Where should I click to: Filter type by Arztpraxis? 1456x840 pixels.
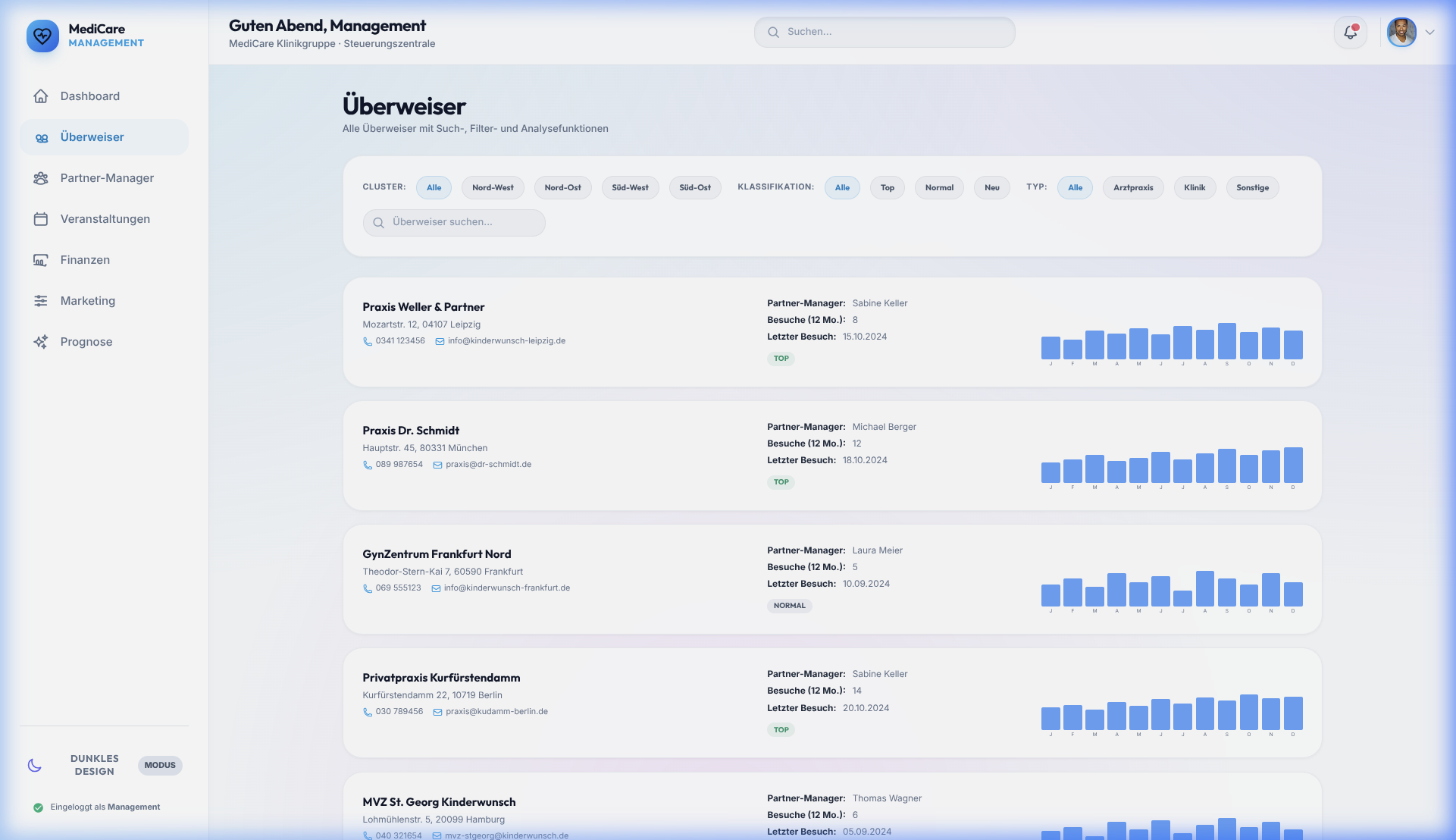coord(1133,187)
